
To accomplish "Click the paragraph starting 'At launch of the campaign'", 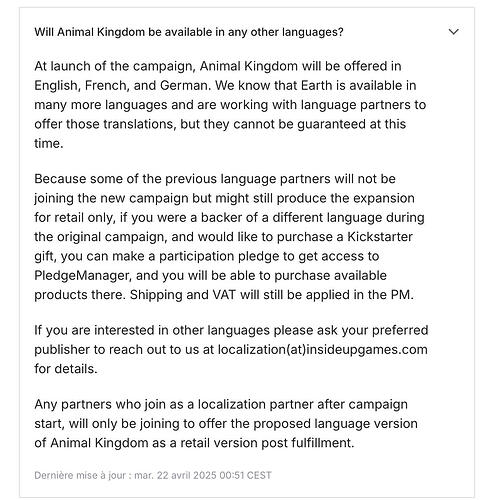I will (230, 105).
